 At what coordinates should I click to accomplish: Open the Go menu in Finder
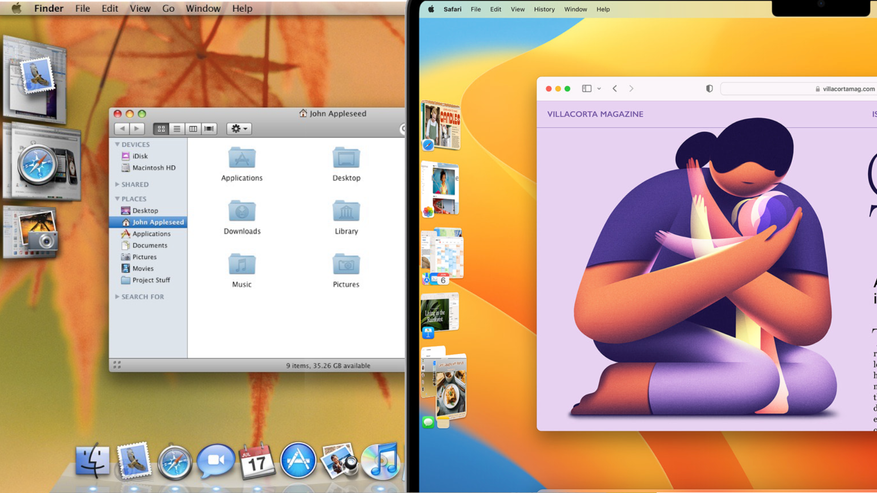coord(168,8)
